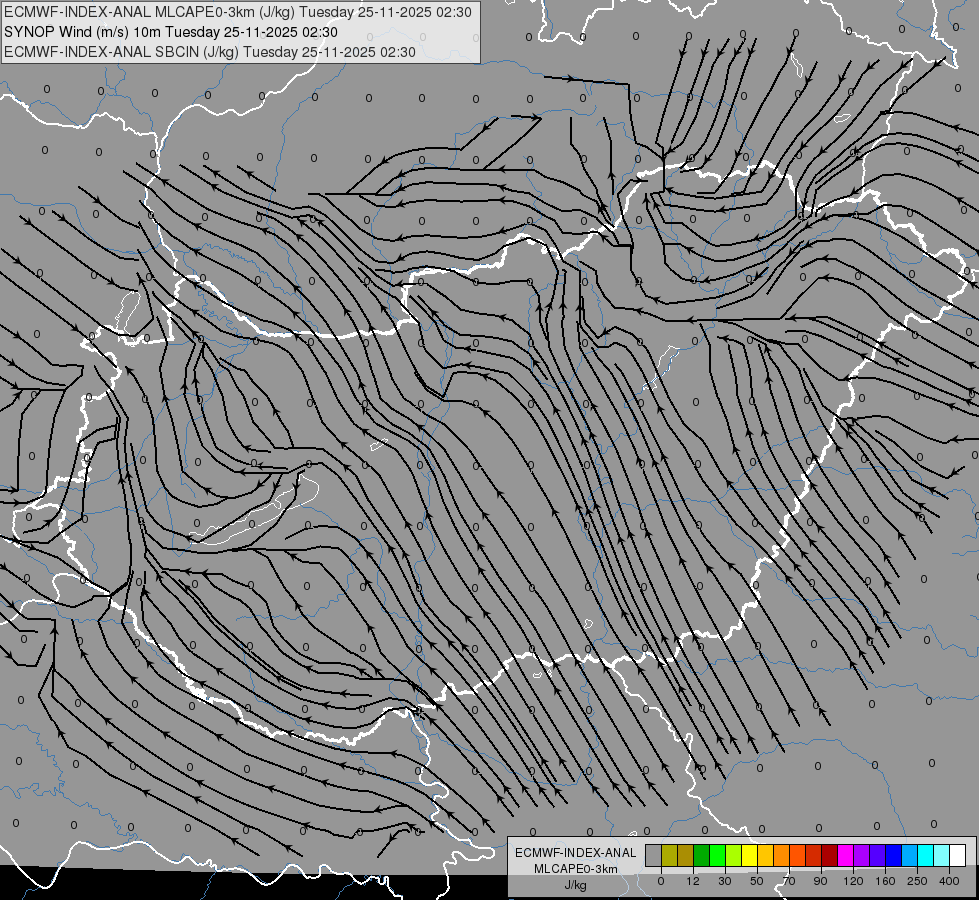979x900 pixels.
Task: Click the lime yellow-green legend swatch
Action: click(x=733, y=855)
